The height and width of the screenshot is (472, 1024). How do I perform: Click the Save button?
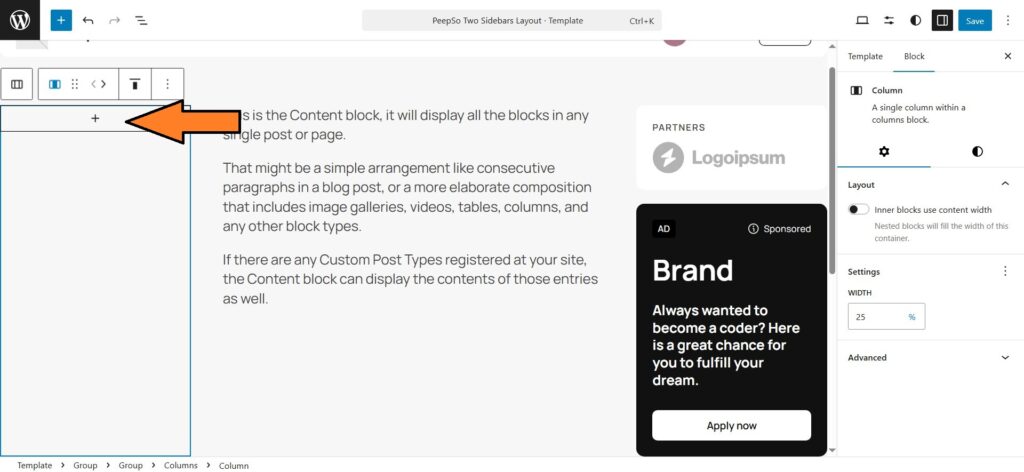[975, 20]
